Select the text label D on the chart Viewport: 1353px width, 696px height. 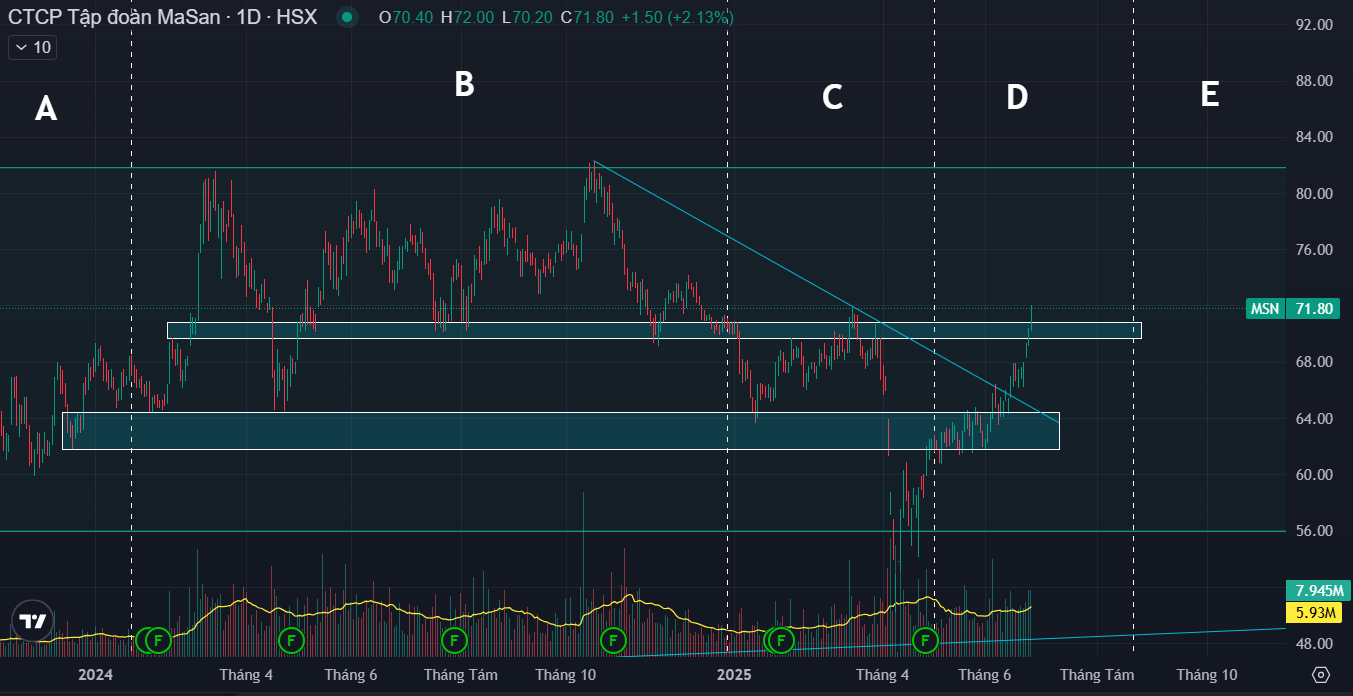[1016, 97]
